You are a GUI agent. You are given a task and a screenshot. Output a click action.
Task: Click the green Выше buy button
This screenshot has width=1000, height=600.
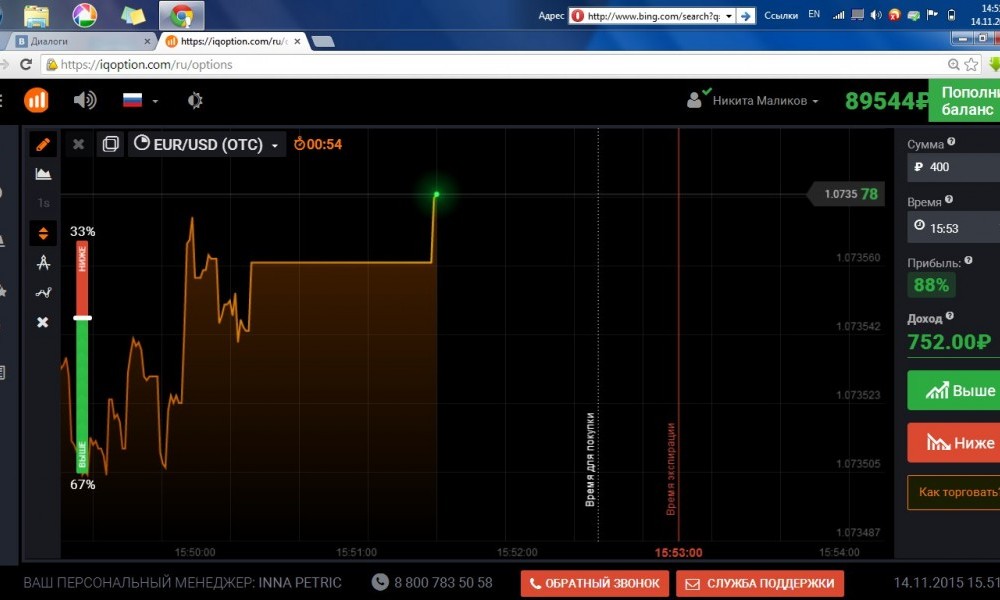tap(954, 391)
